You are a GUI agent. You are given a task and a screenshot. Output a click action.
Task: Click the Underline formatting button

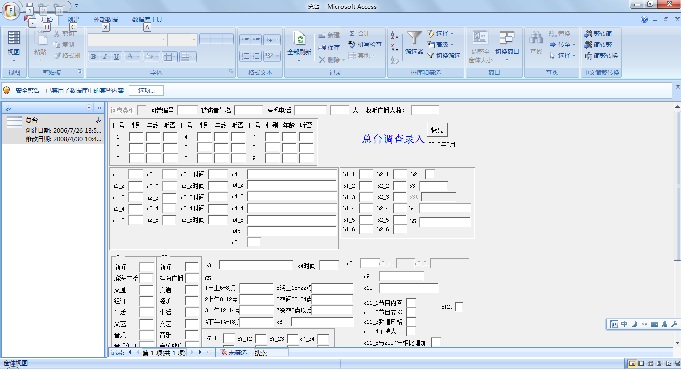[x=116, y=56]
